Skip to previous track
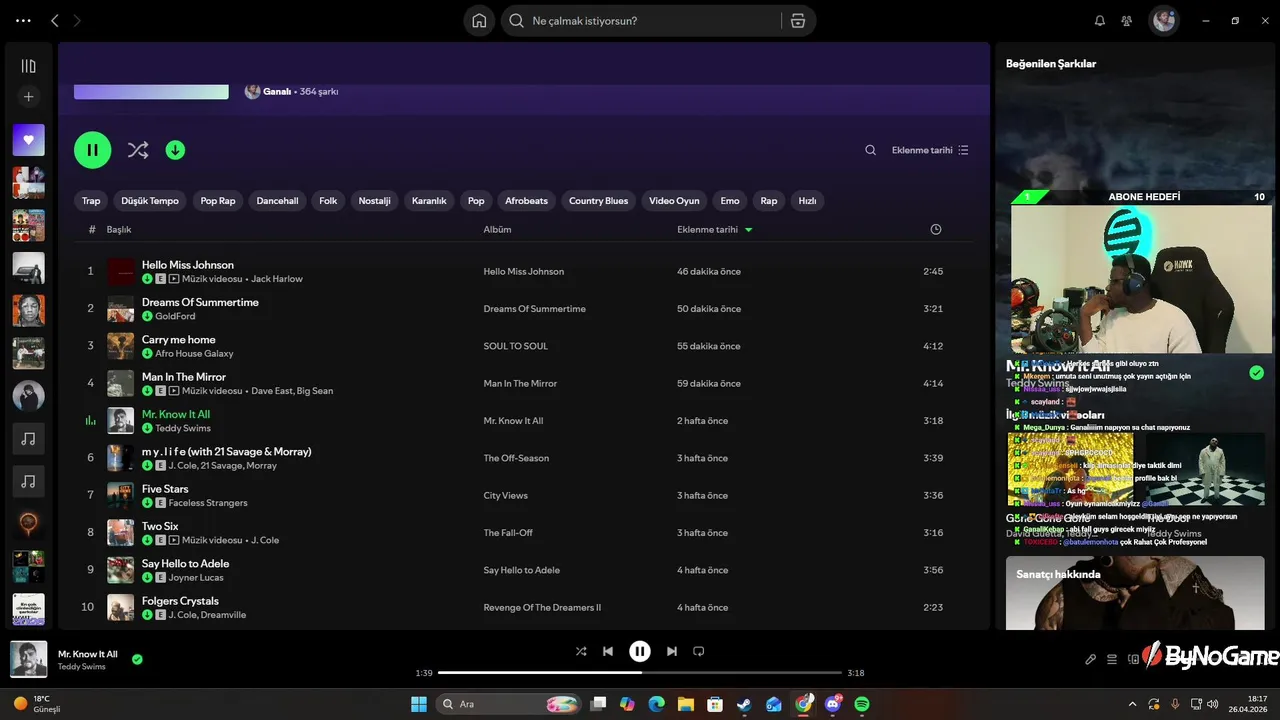Screen dimensions: 1280x720 tap(608, 652)
